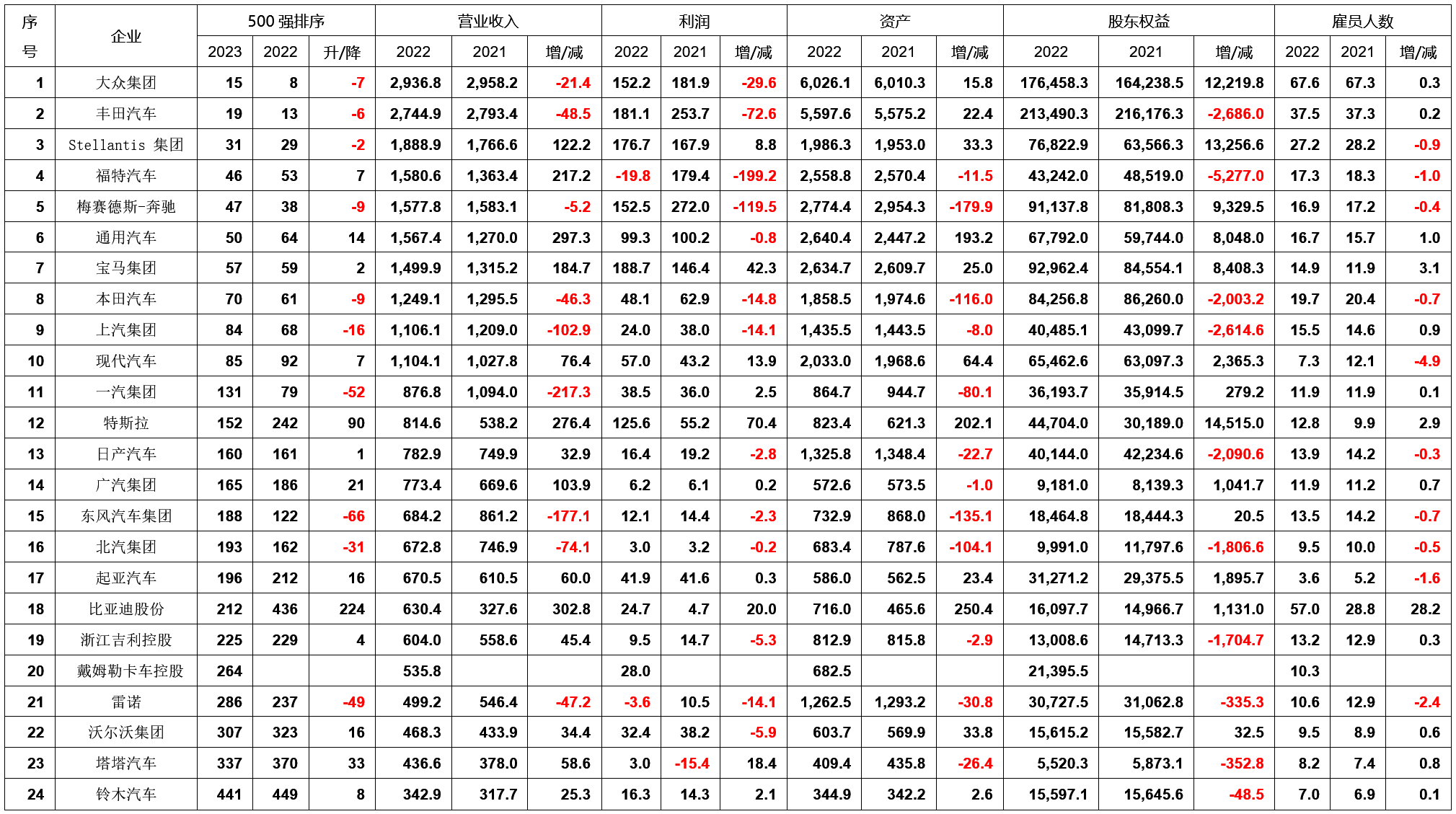Select 丰田汽车 2021 profit value 253.7

(x=690, y=114)
